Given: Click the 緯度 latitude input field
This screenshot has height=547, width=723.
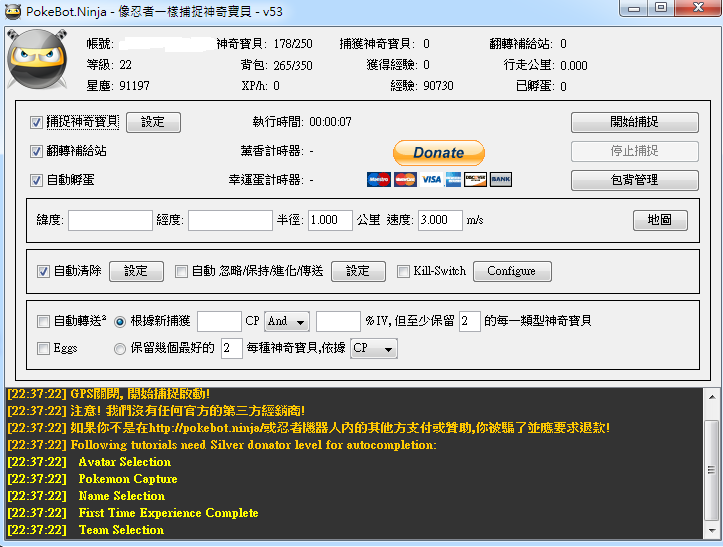Looking at the screenshot, I should click(110, 220).
